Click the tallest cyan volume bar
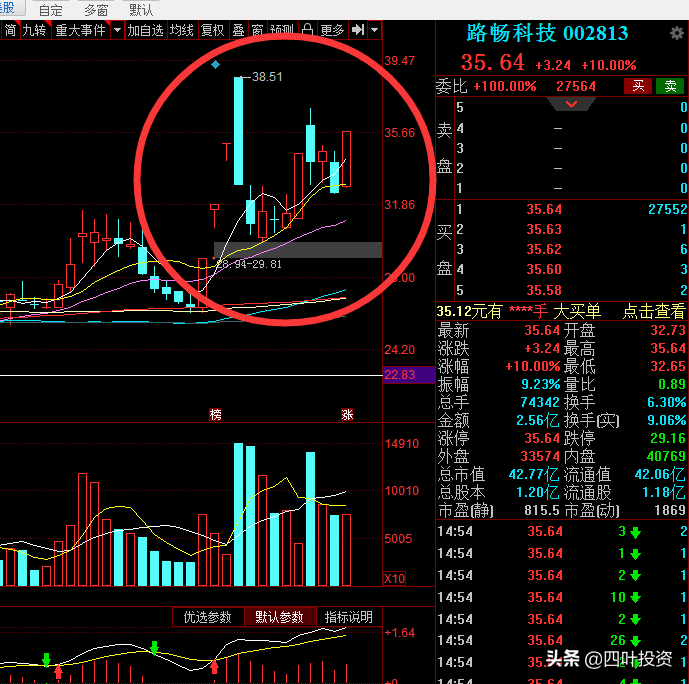The height and width of the screenshot is (684, 689). pos(239,514)
